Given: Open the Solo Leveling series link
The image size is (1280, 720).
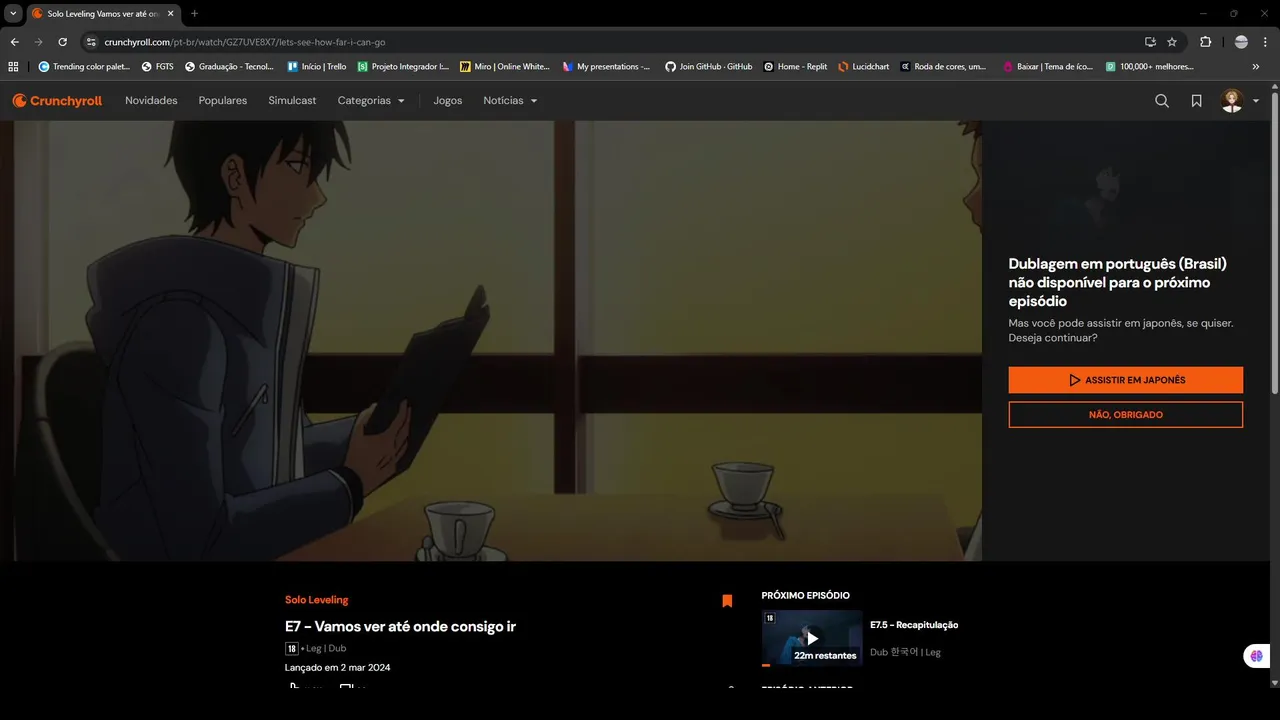Looking at the screenshot, I should (x=317, y=600).
